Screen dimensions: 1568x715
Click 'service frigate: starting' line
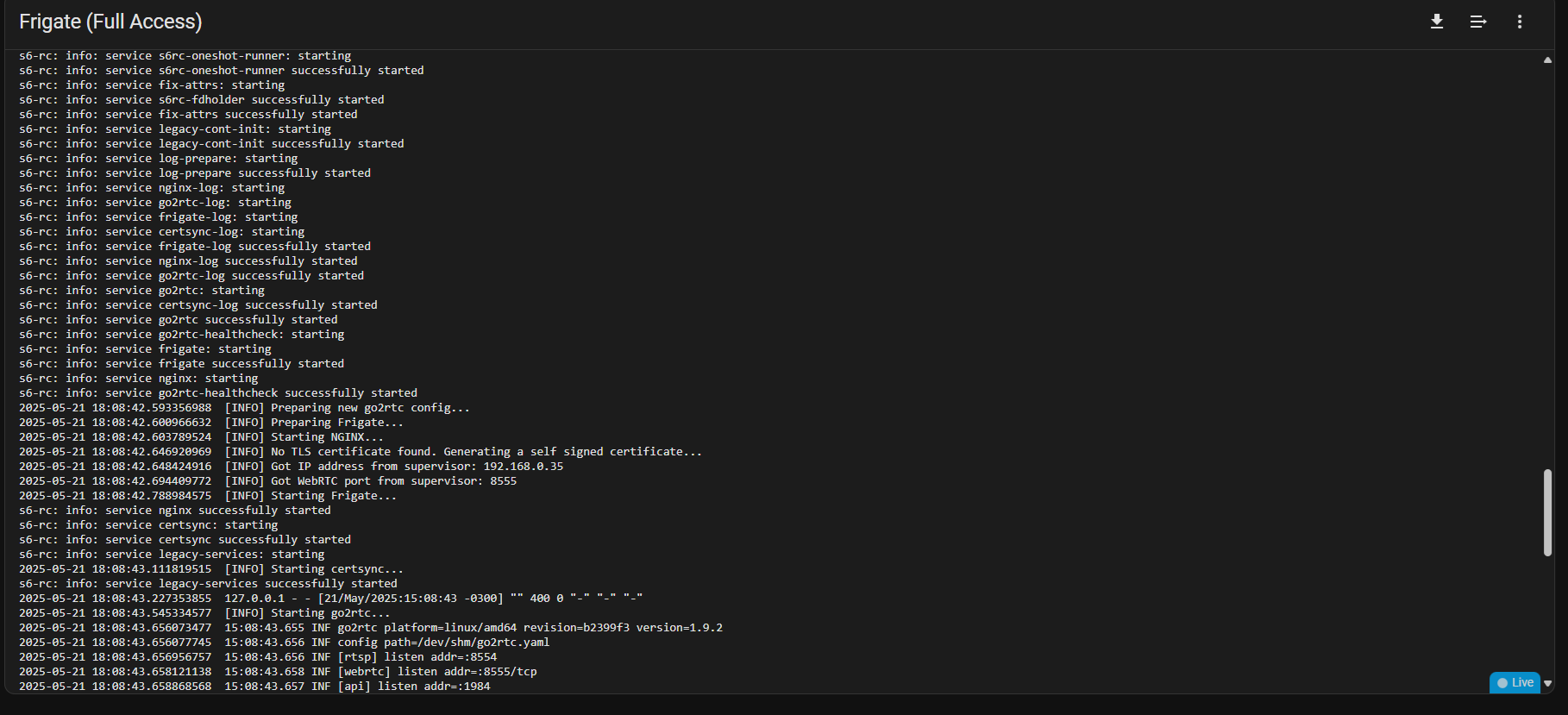[x=145, y=349]
